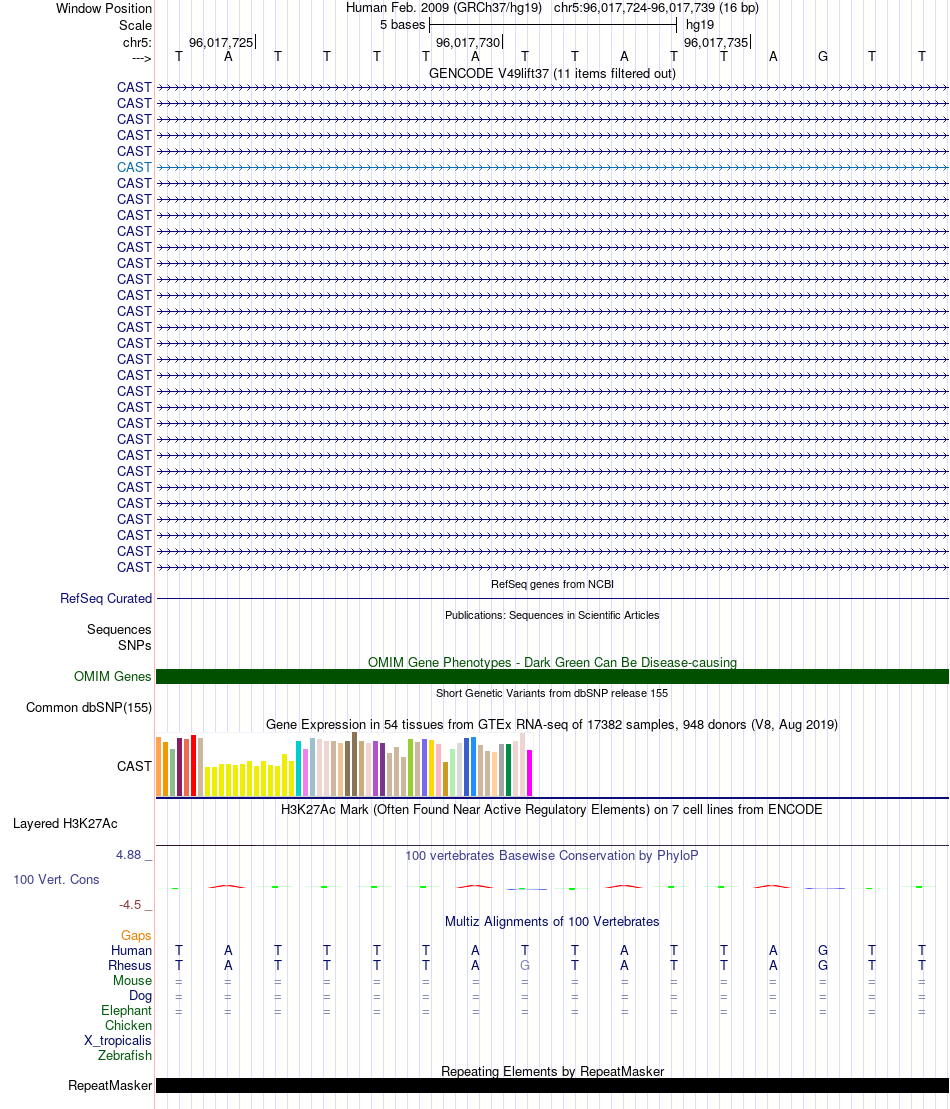Click the SNPs track label
This screenshot has height=1109, width=950.
click(134, 646)
